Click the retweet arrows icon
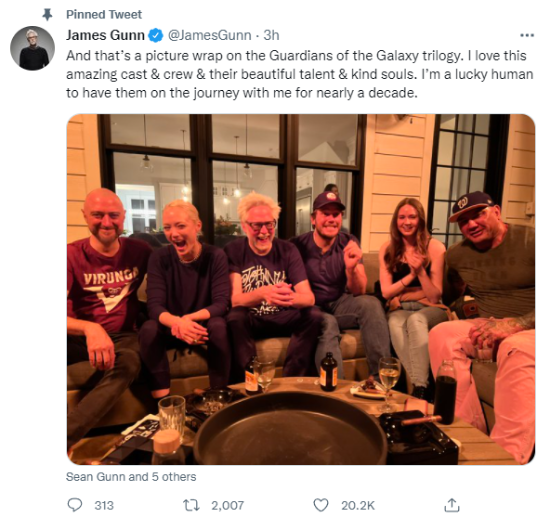 [x=191, y=505]
